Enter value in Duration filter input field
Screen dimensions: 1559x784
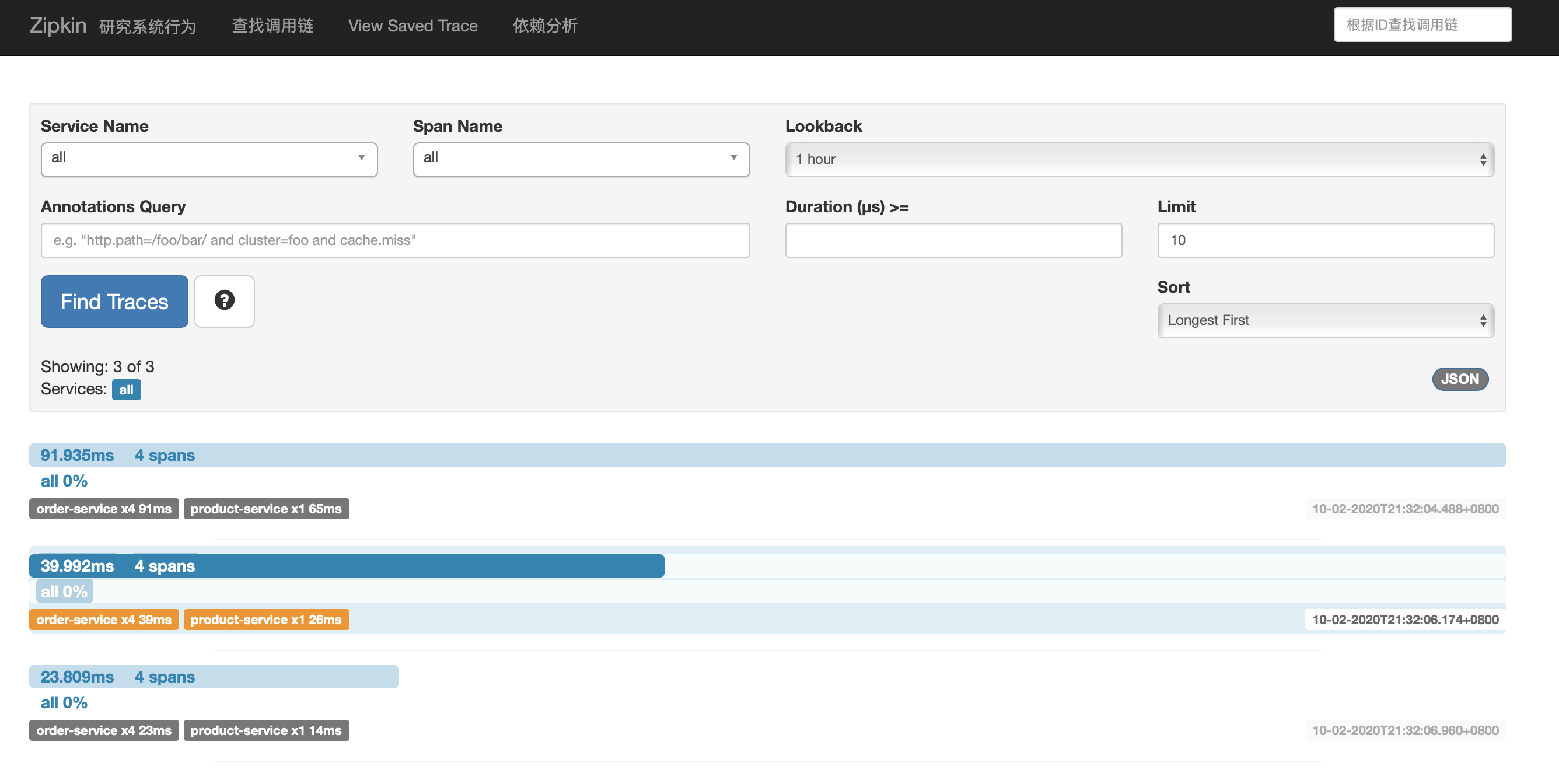click(x=954, y=240)
